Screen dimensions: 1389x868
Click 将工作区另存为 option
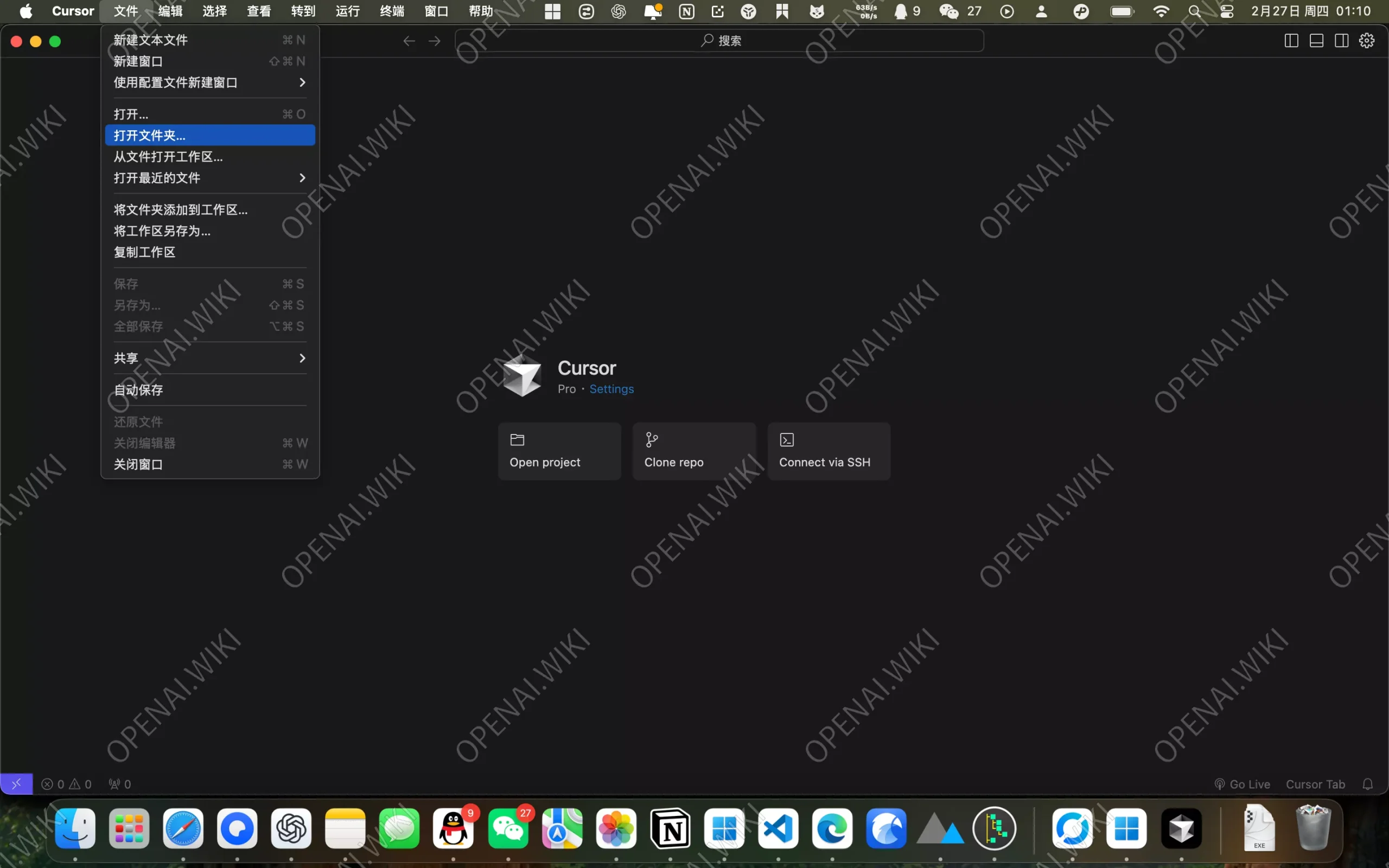click(162, 231)
